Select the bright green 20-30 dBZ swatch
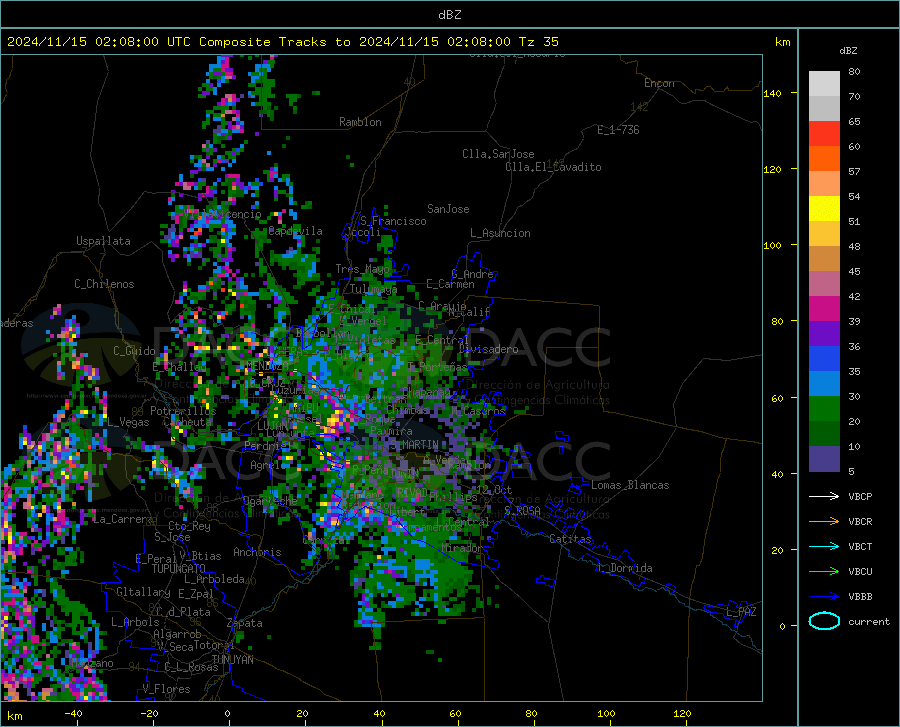 pyautogui.click(x=824, y=409)
